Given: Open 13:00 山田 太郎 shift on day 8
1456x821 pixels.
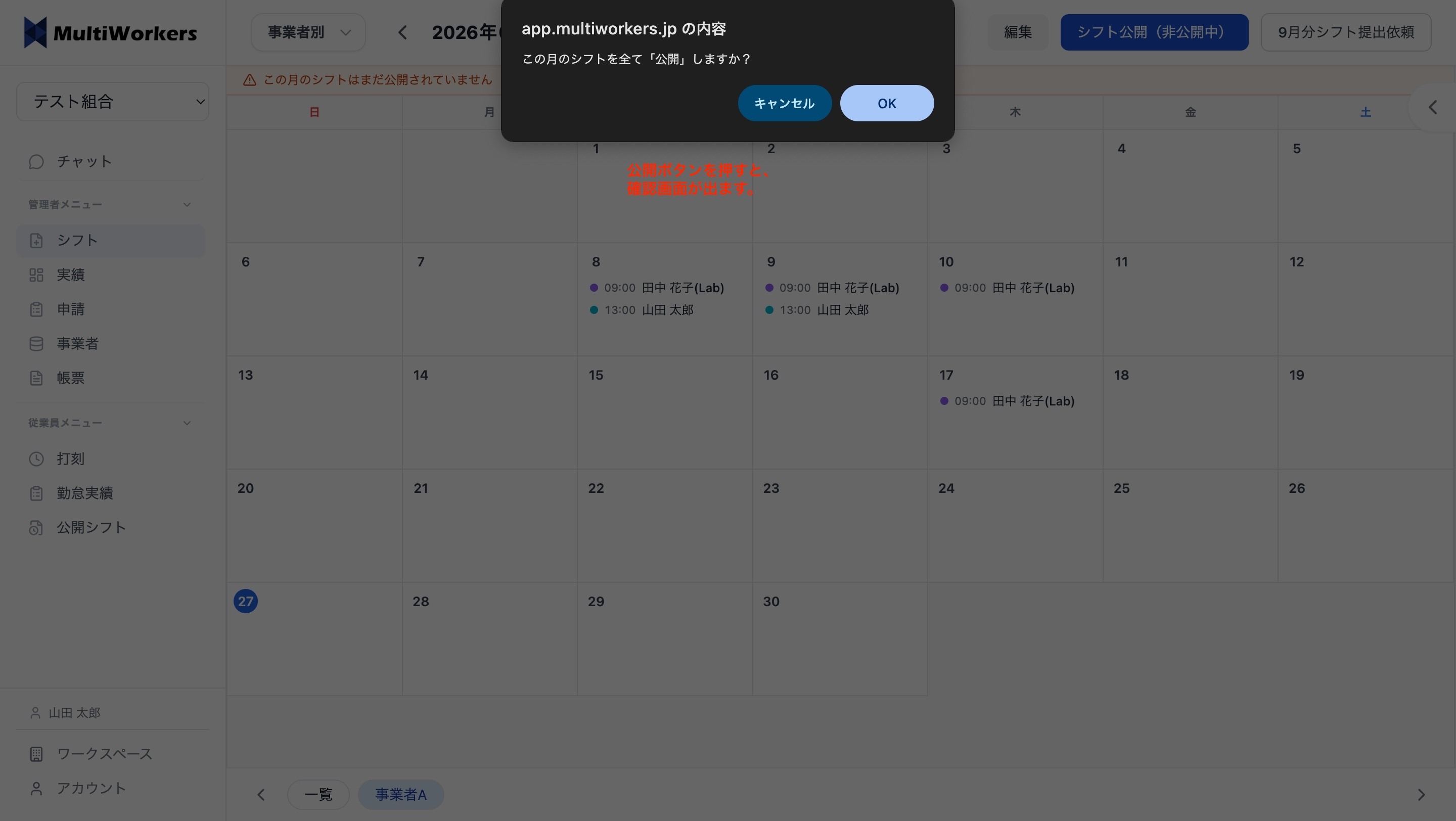Looking at the screenshot, I should coord(642,310).
